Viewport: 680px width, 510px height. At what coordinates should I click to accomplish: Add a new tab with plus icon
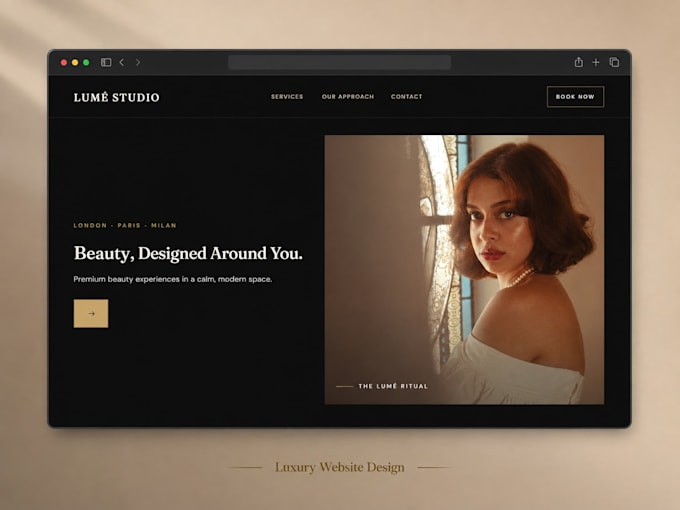click(596, 62)
